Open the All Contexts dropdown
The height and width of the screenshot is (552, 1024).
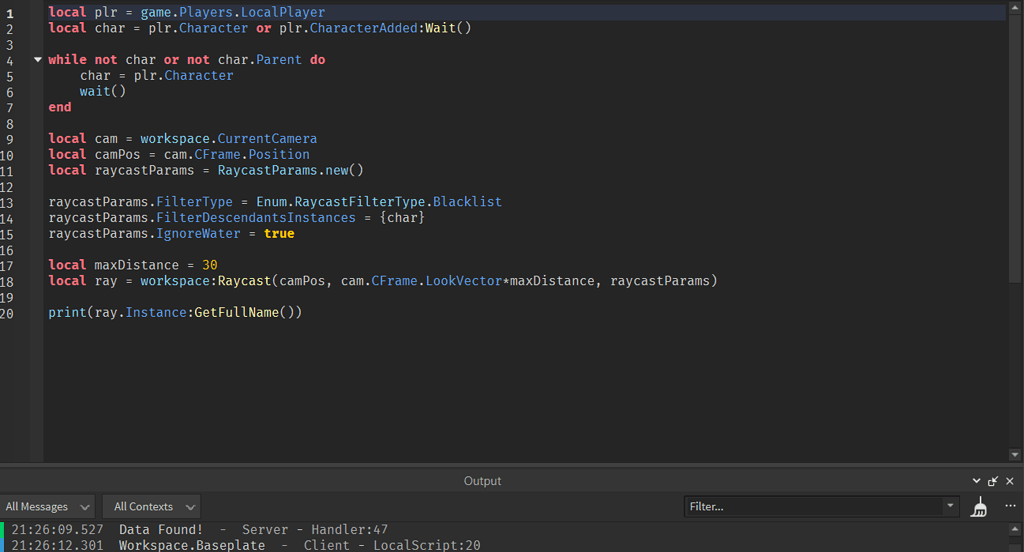[152, 506]
